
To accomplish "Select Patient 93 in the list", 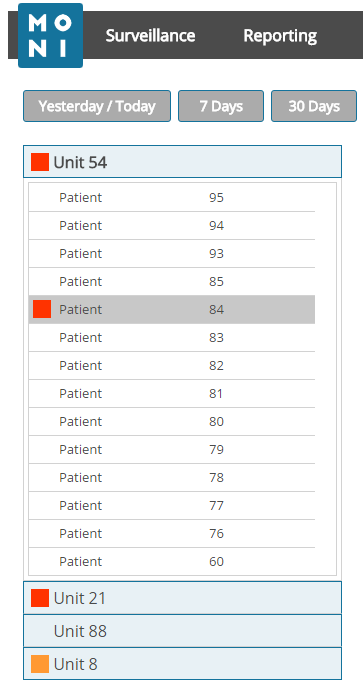I will [172, 253].
